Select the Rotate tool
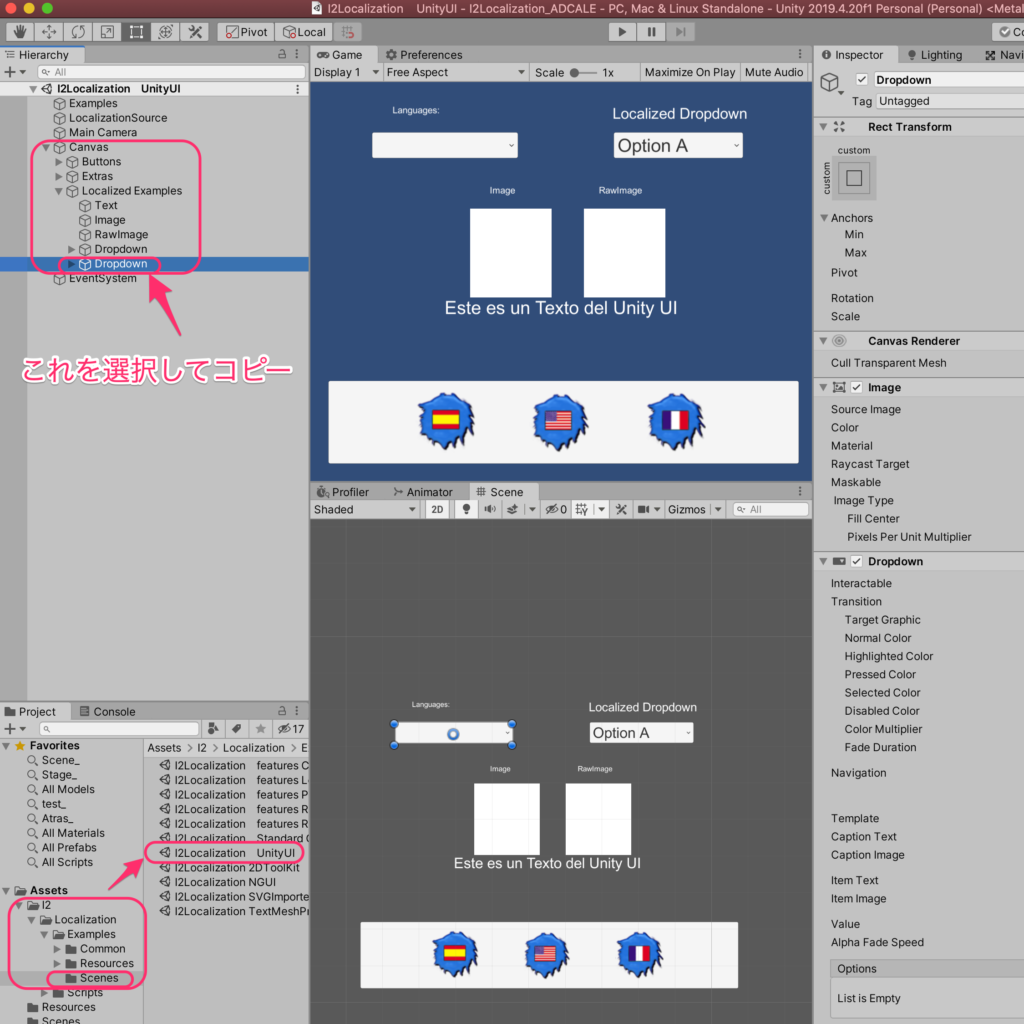Viewport: 1024px width, 1024px height. pos(78,32)
